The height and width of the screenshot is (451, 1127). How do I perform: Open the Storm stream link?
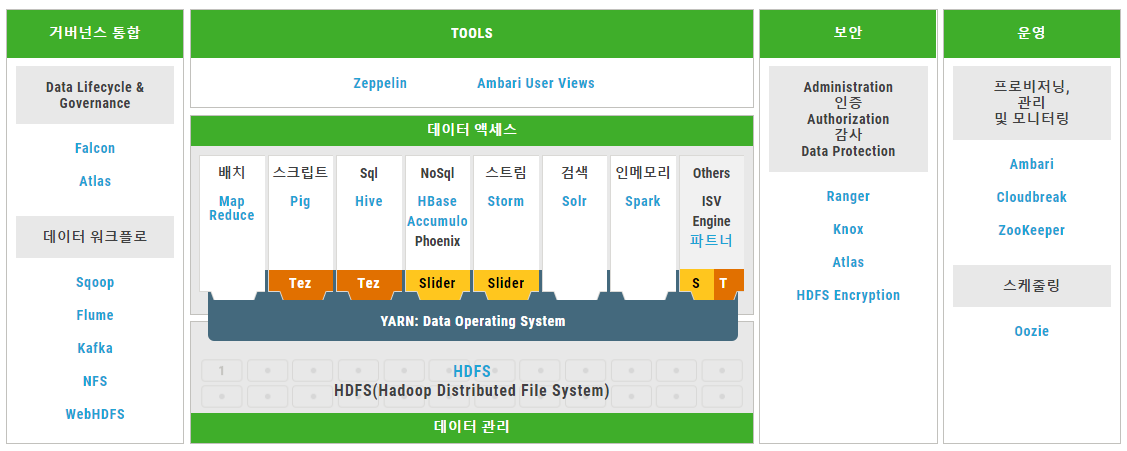click(505, 201)
